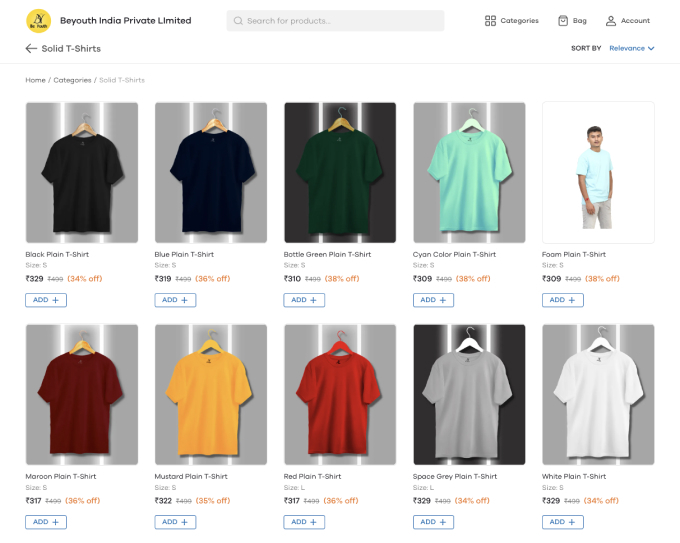Image resolution: width=680 pixels, height=543 pixels.
Task: Add Bottle Green Plain T-Shirt to bag
Action: (304, 300)
